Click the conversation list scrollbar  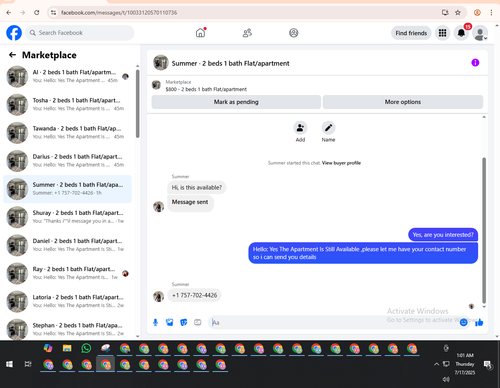(x=137, y=103)
